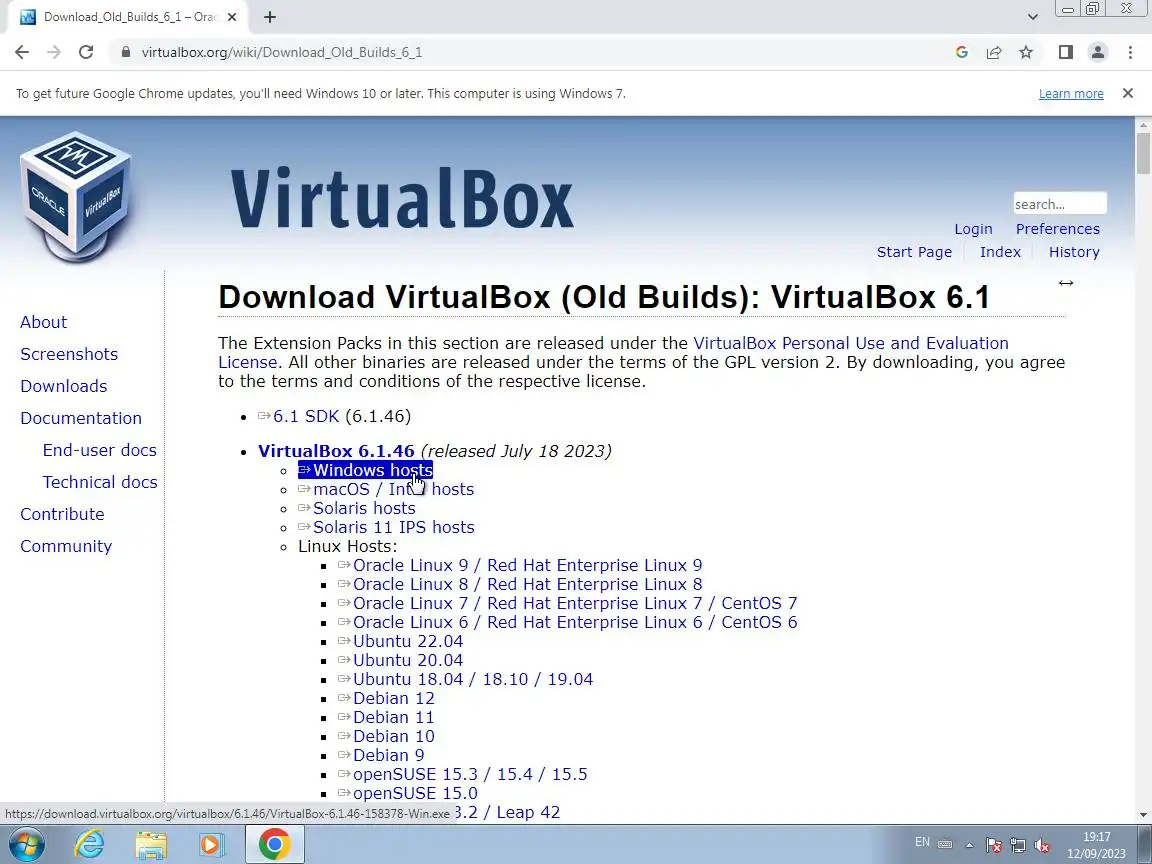Open a new tab with plus button
The height and width of the screenshot is (864, 1152).
pos(270,17)
